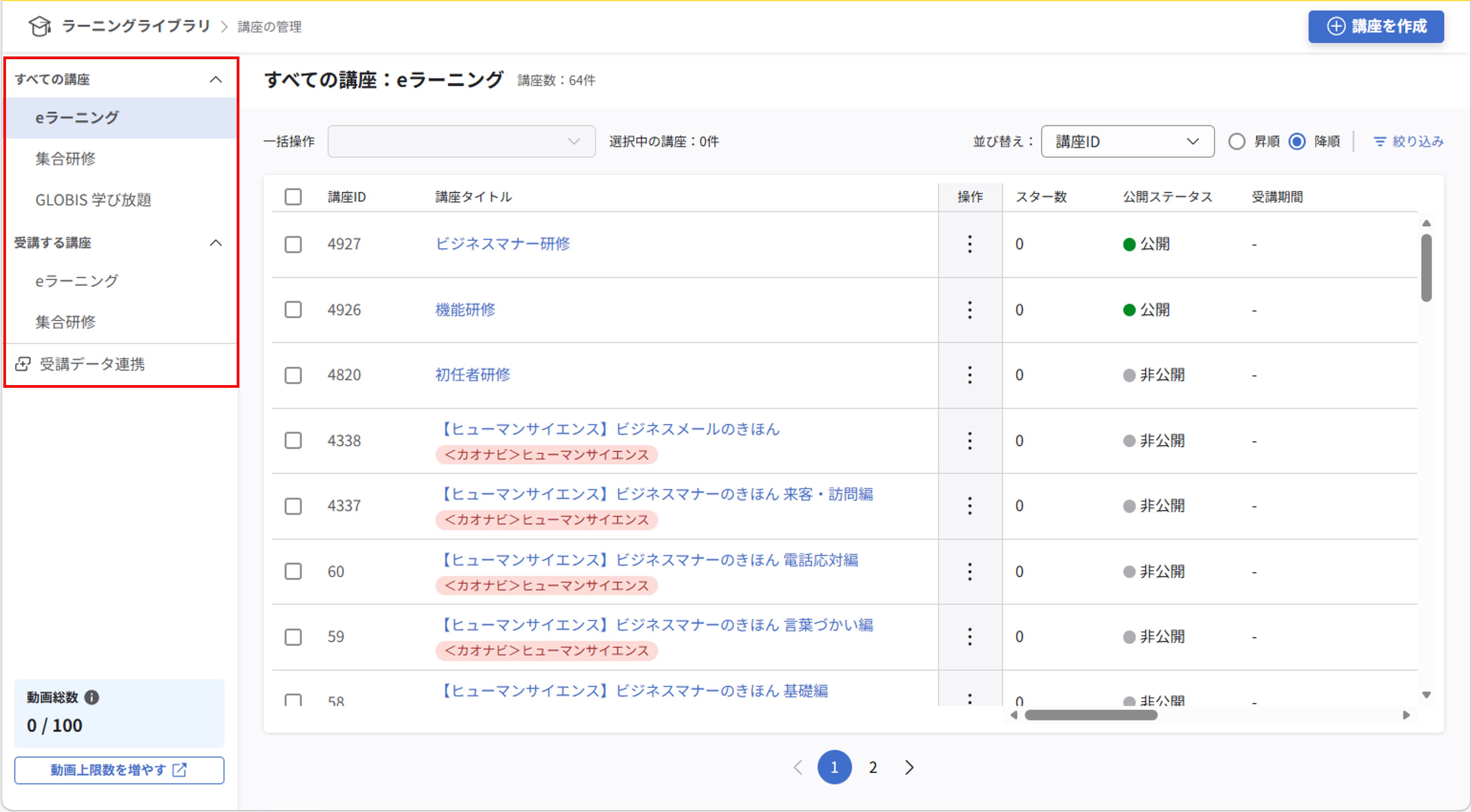Open the three-dot menu for course 4927

(970, 244)
